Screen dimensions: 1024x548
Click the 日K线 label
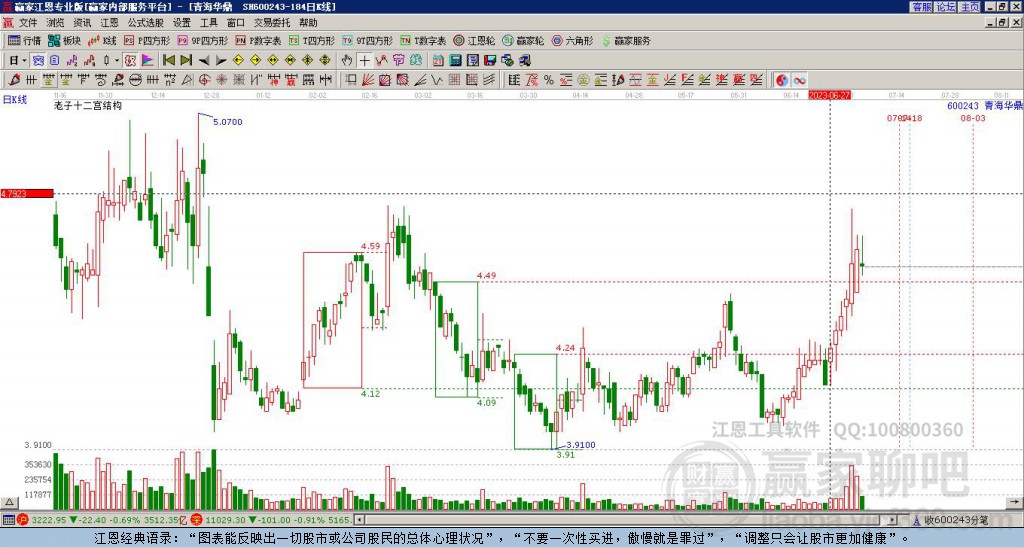[x=14, y=100]
